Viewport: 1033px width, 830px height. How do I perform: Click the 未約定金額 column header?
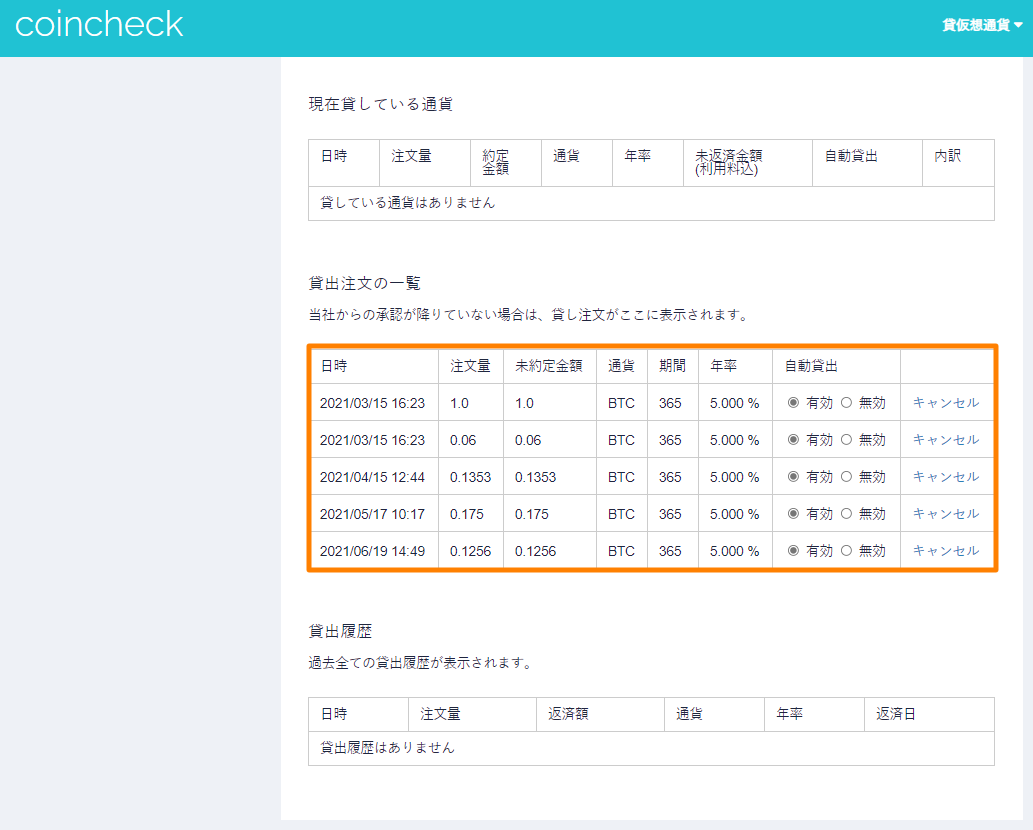(548, 366)
